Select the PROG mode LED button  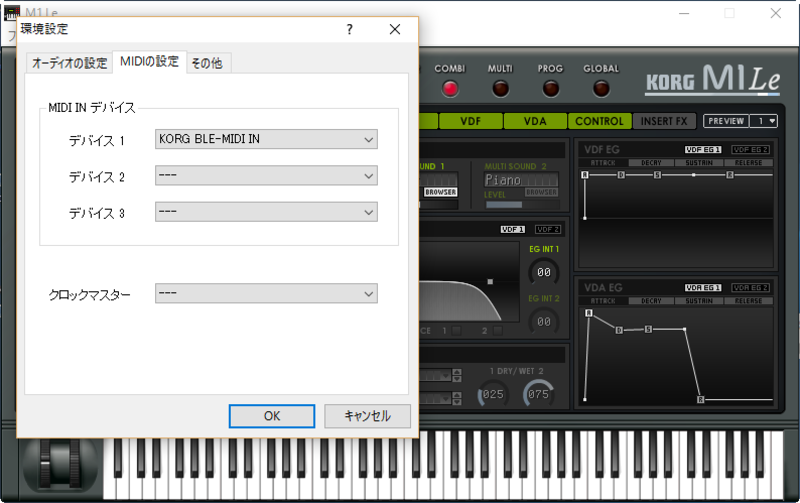pyautogui.click(x=551, y=89)
